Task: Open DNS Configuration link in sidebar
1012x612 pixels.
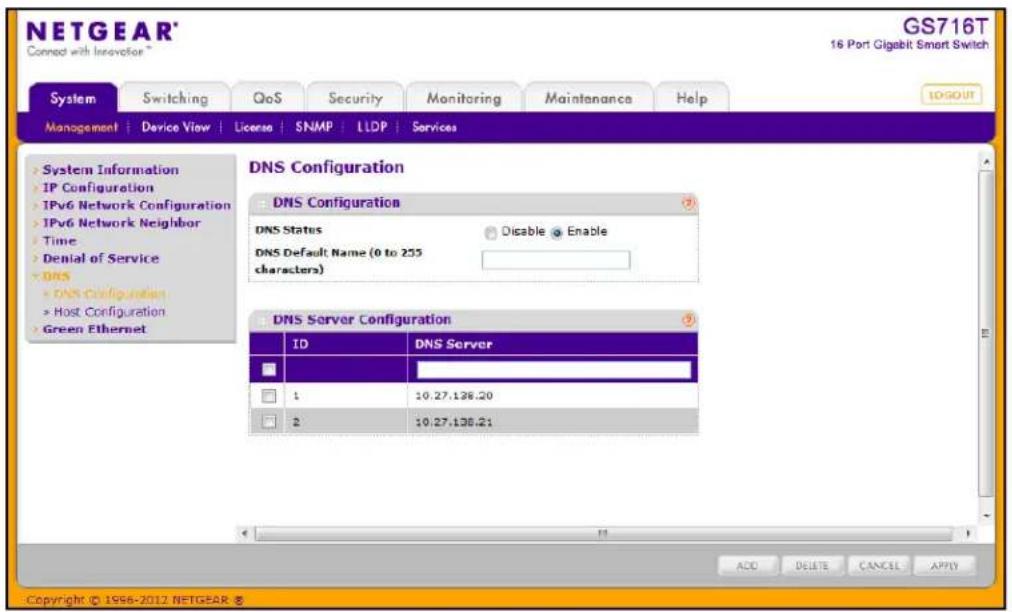Action: tap(109, 294)
